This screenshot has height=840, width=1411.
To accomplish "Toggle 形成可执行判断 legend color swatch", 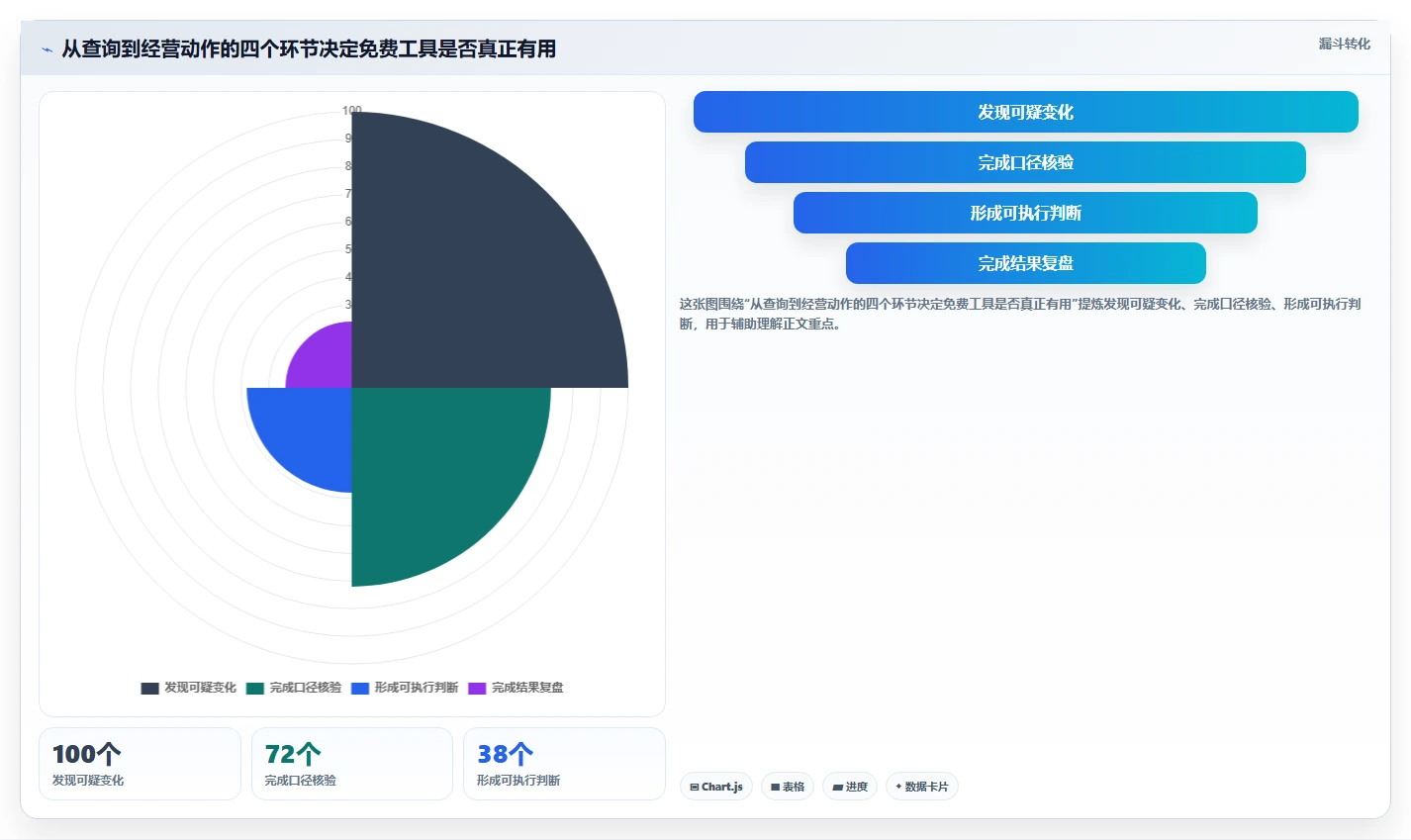I will [360, 688].
